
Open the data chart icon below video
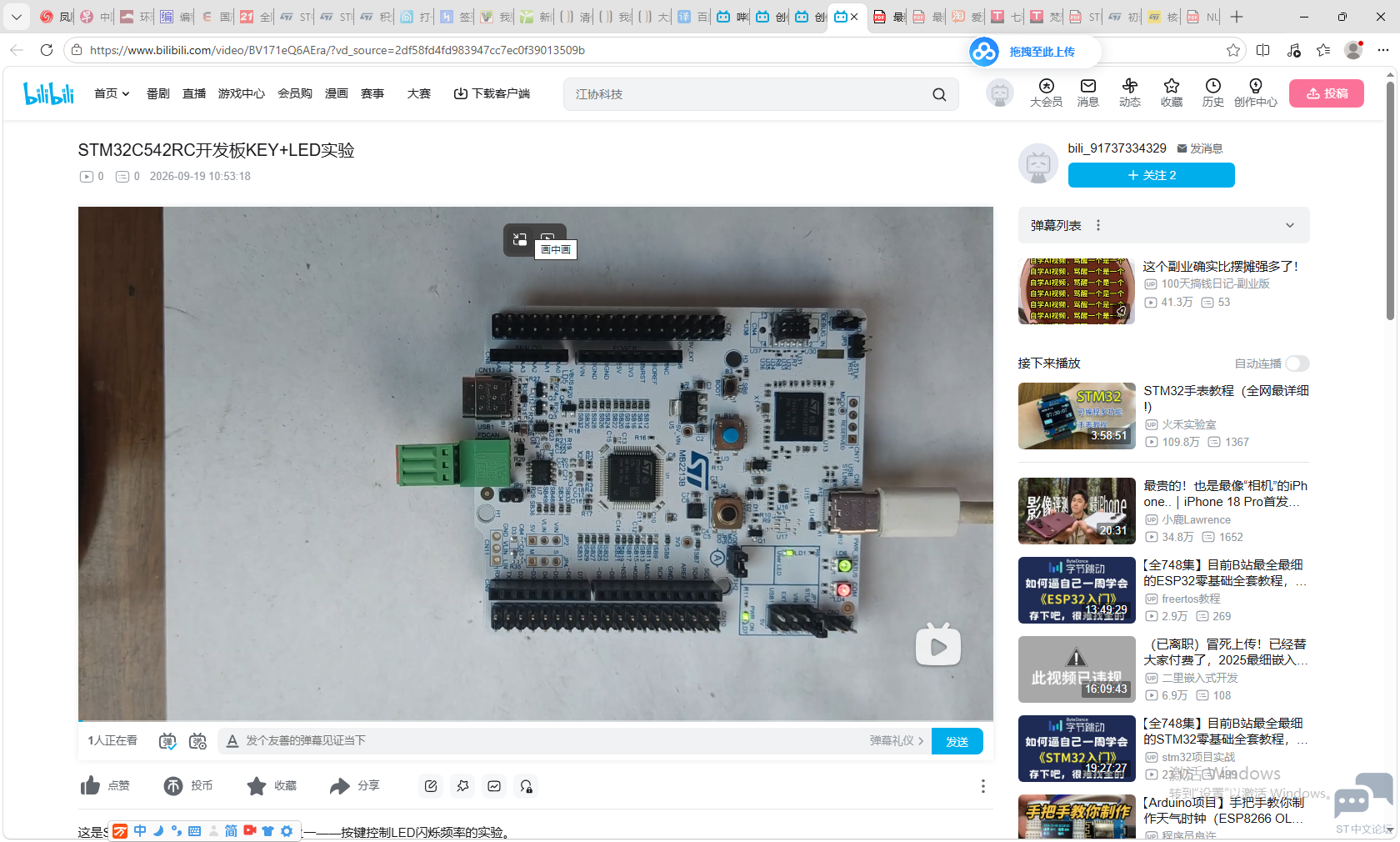click(494, 786)
